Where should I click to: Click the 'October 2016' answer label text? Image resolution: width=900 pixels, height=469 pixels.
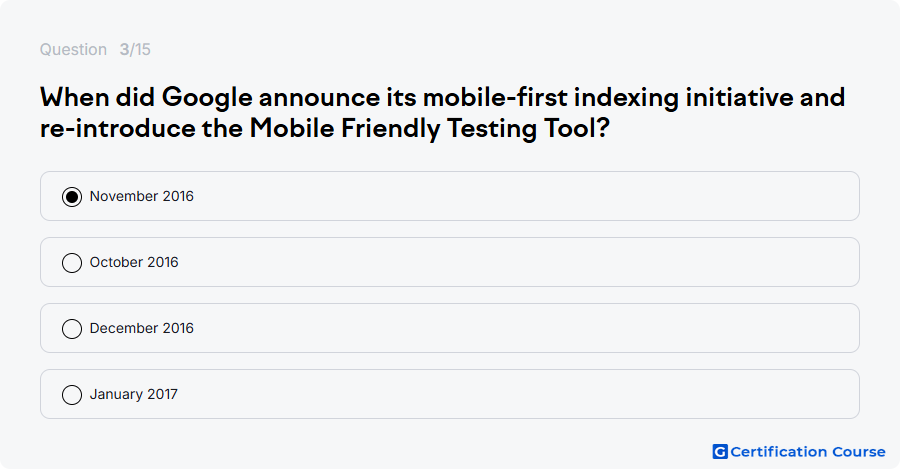(x=134, y=262)
